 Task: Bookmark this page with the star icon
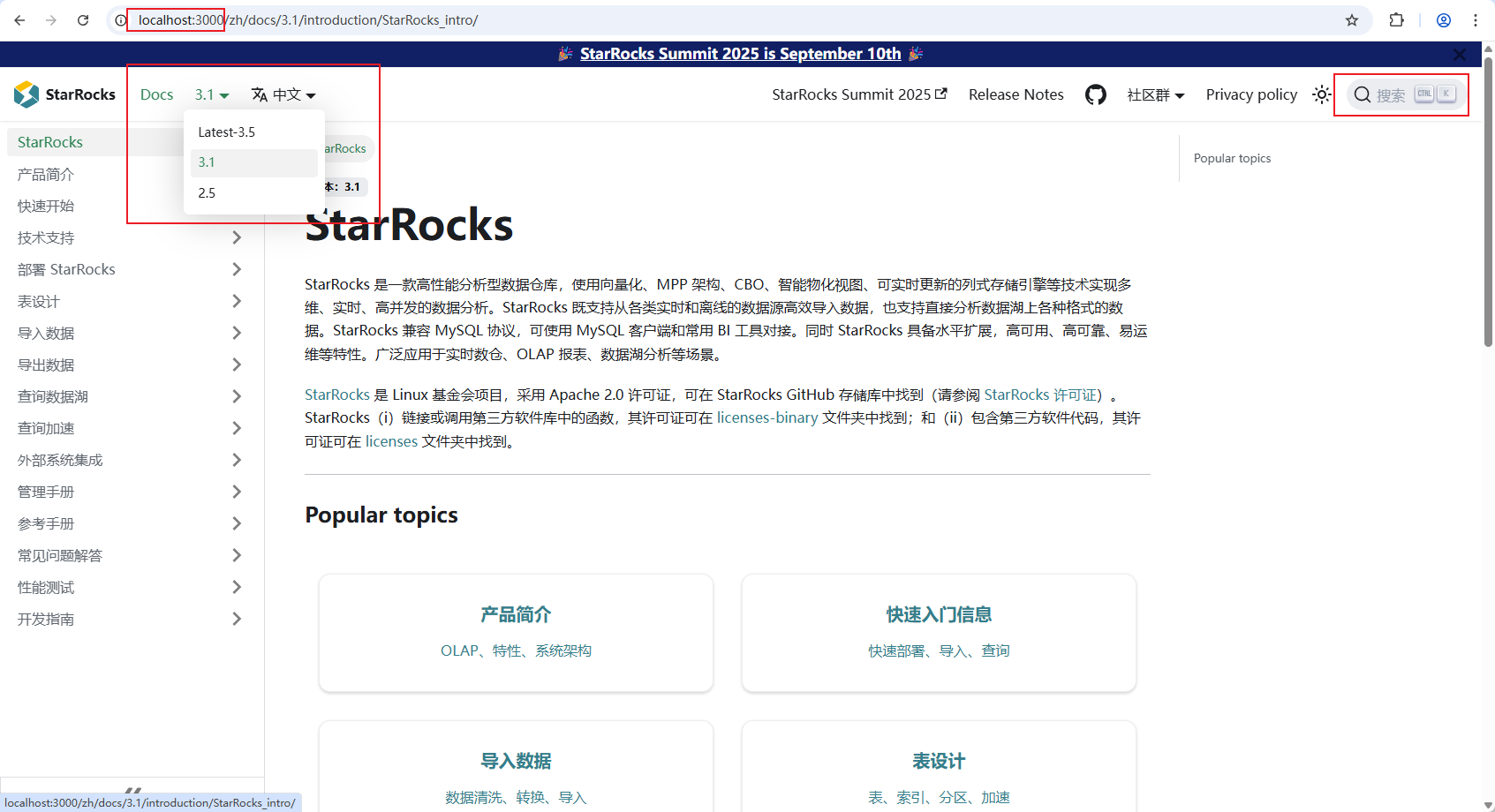1352,20
